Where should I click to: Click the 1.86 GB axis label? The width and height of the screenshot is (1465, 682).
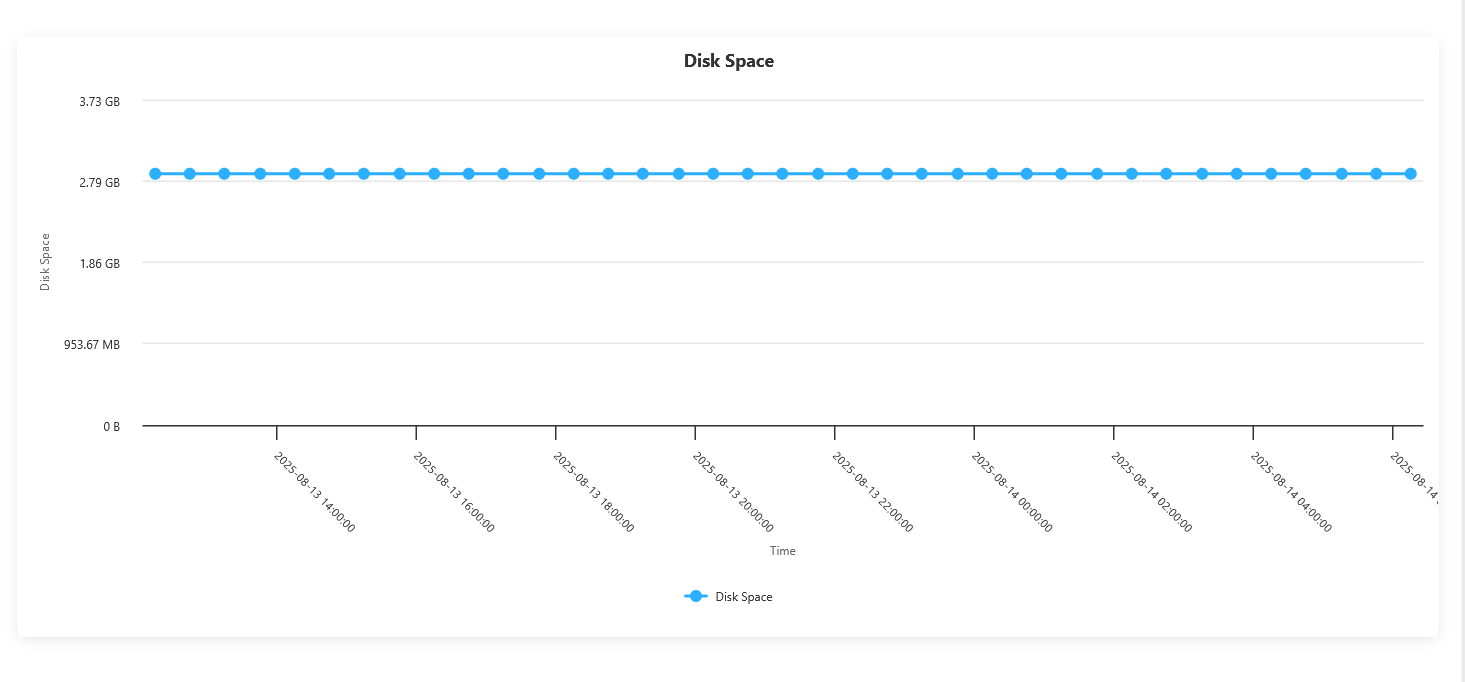pos(100,264)
